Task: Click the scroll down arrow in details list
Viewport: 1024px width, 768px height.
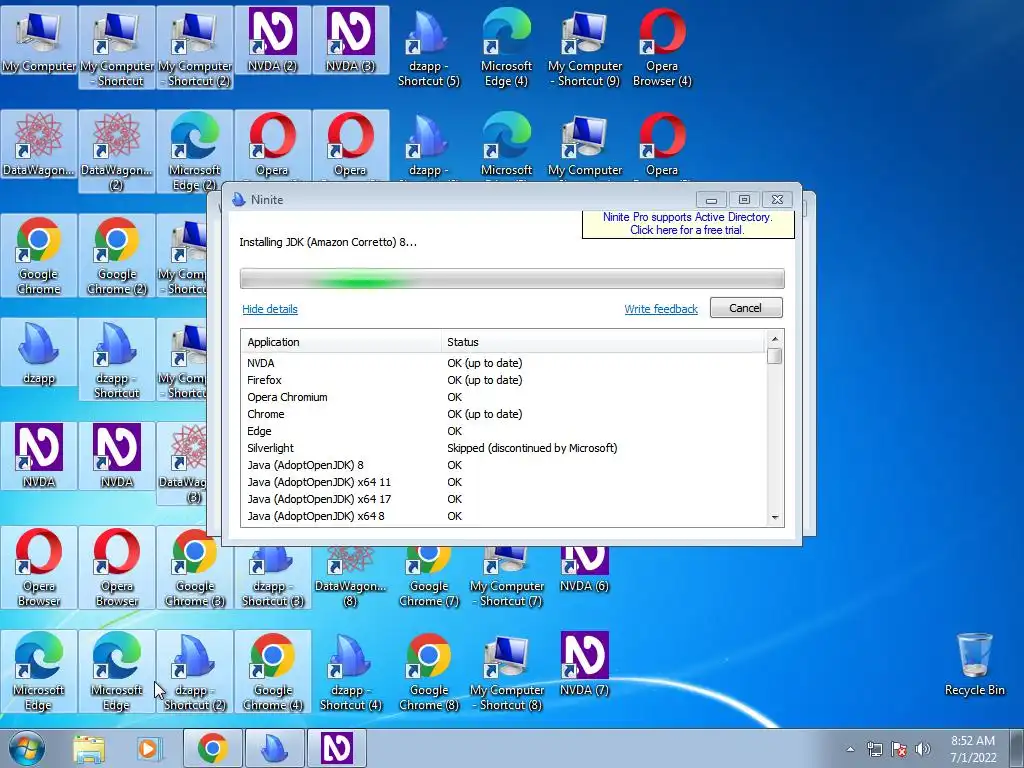Action: pyautogui.click(x=775, y=517)
